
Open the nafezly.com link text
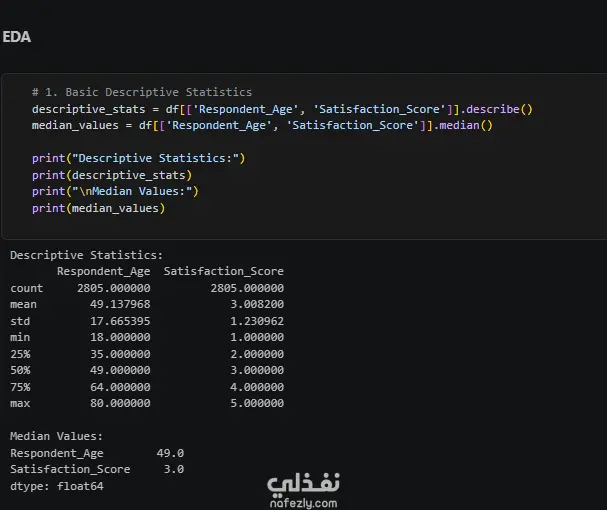tap(303, 503)
